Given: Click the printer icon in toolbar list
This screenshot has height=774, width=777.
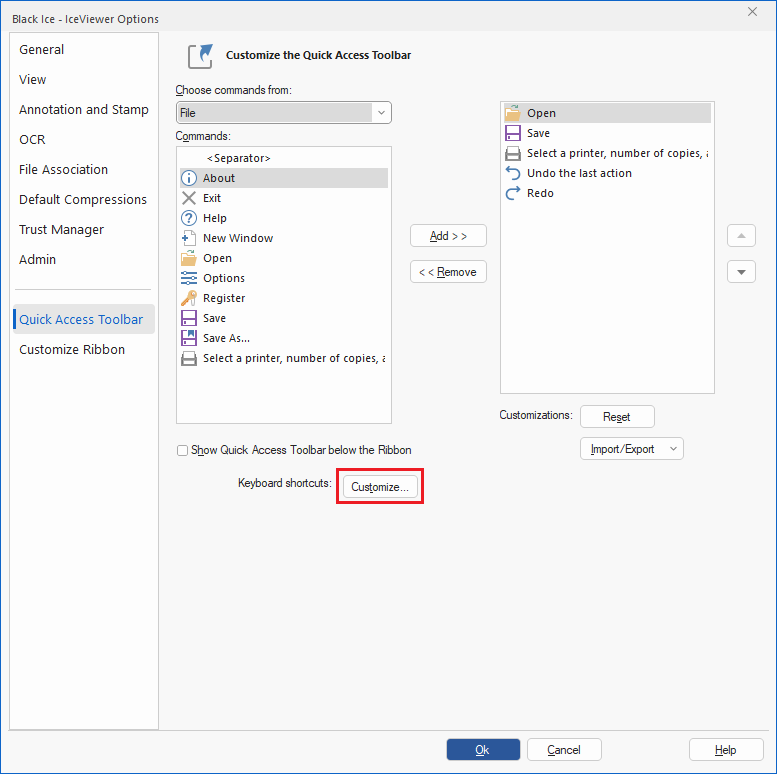Looking at the screenshot, I should pos(513,154).
